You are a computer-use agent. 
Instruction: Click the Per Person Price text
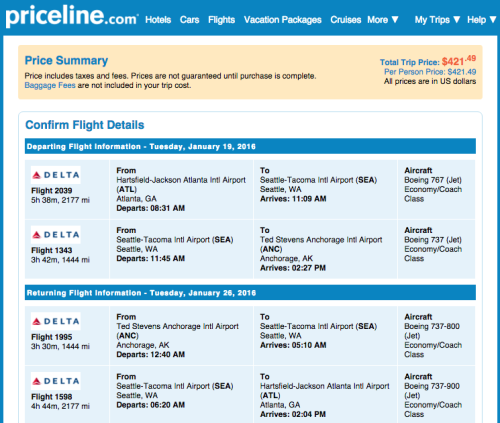click(x=430, y=72)
